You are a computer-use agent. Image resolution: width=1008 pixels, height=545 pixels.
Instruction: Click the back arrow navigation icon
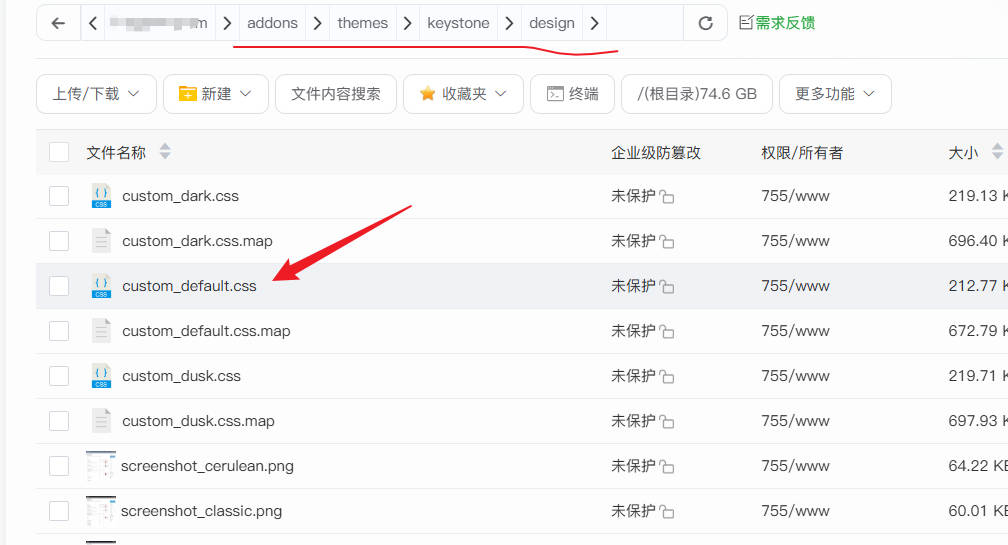click(58, 23)
